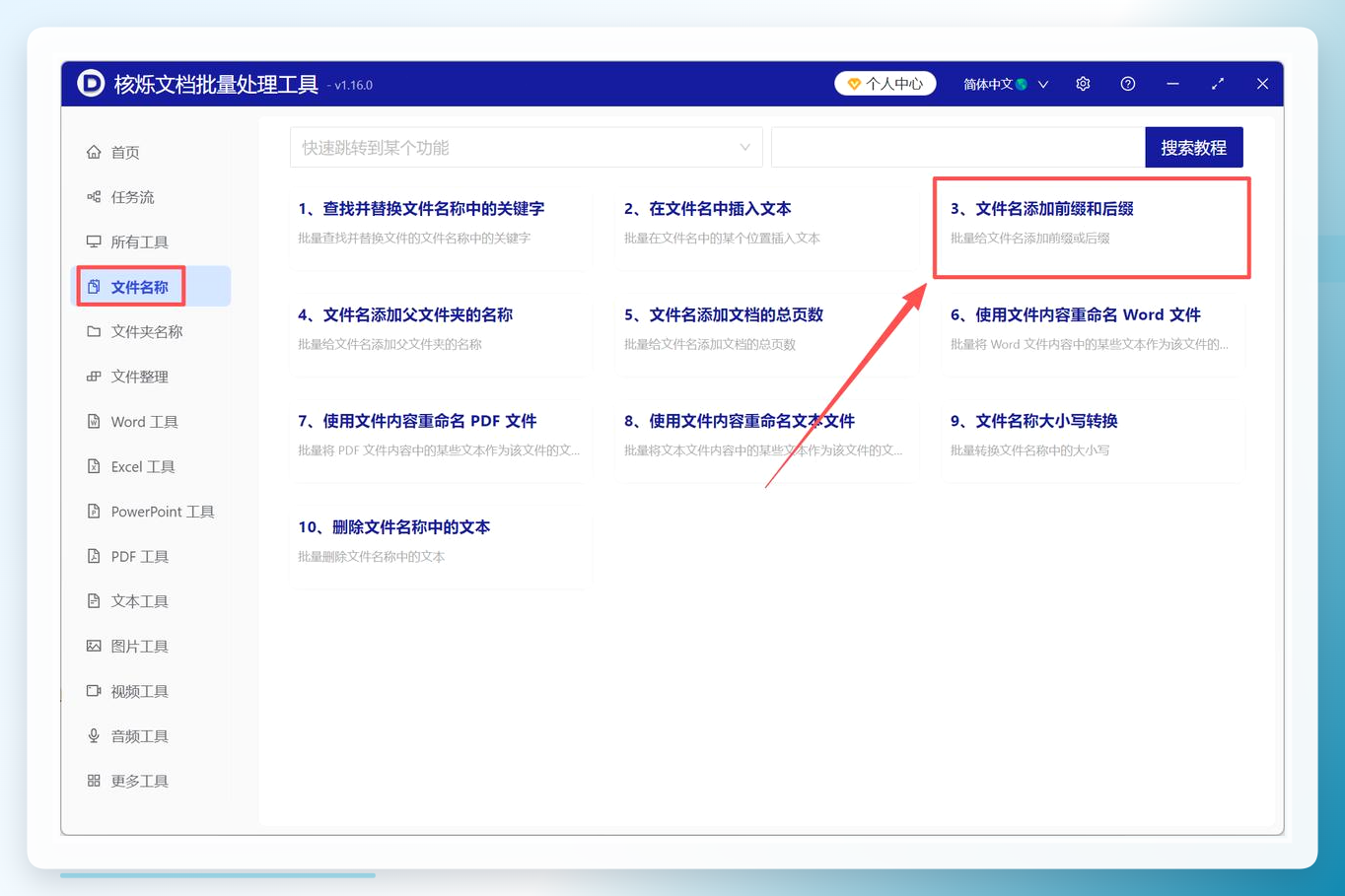Click the icon beside 文件整理
1345x896 pixels.
(x=94, y=377)
